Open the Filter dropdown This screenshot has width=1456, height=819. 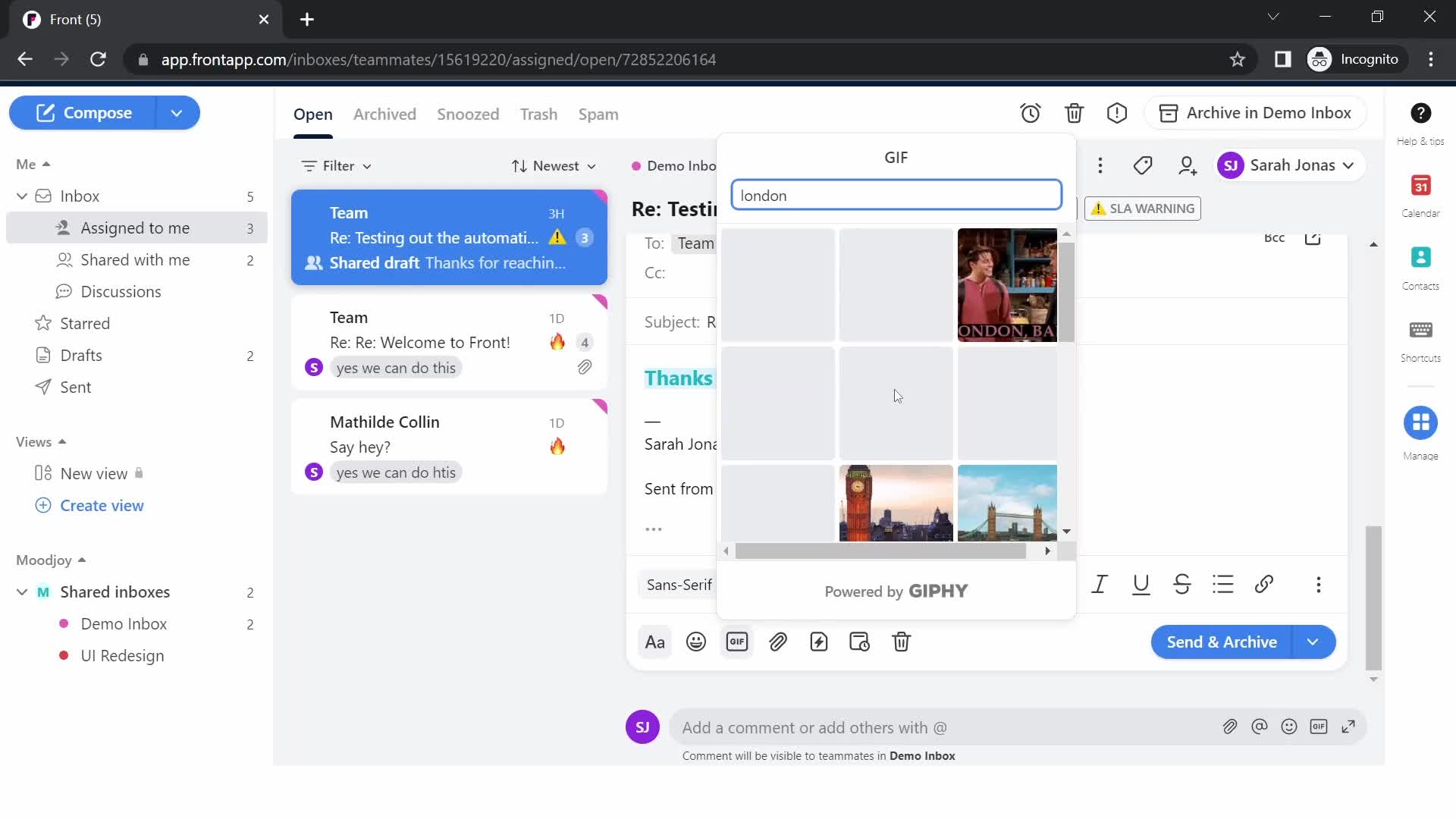[x=336, y=166]
